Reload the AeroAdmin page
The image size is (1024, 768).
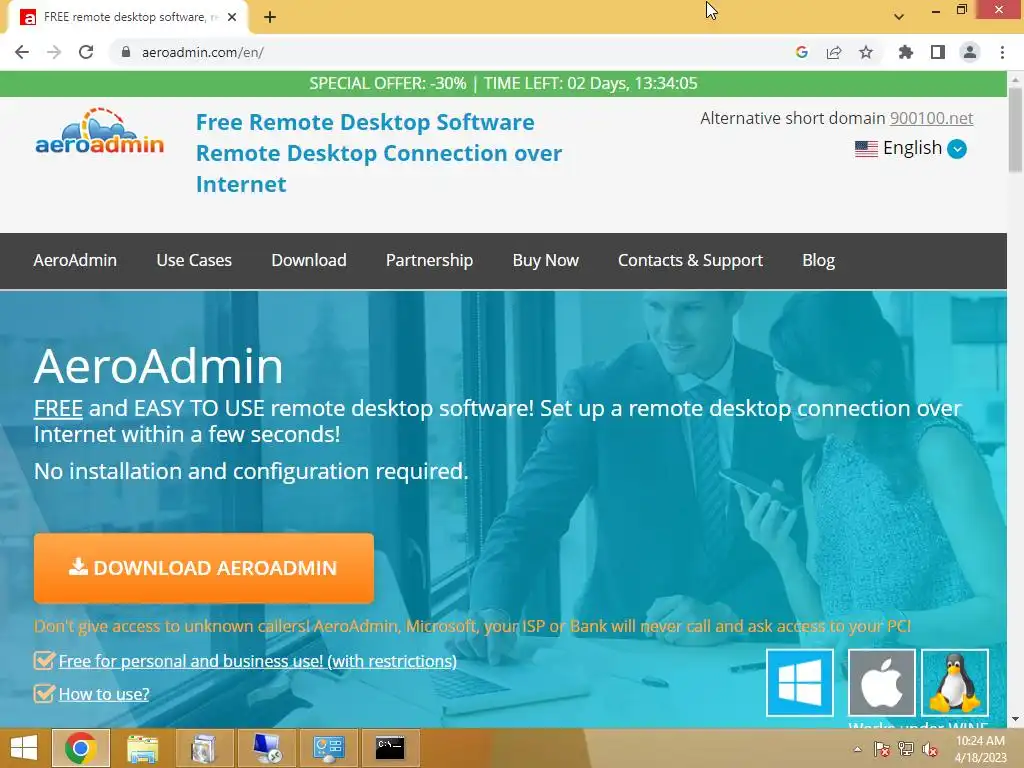tap(86, 52)
